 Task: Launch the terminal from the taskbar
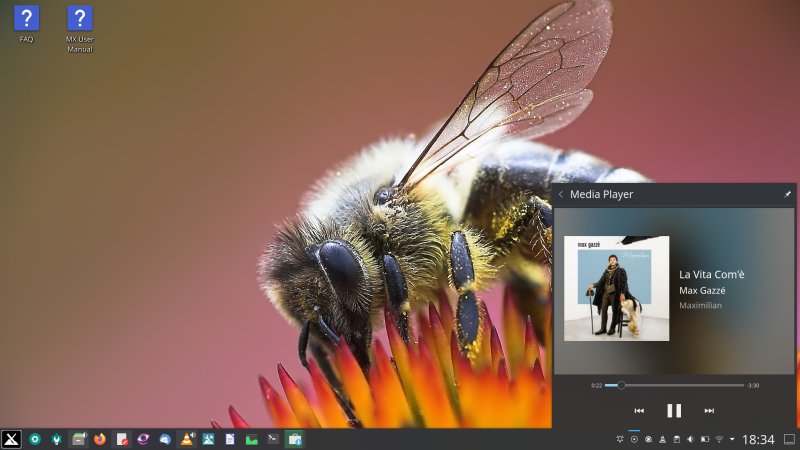coord(273,439)
